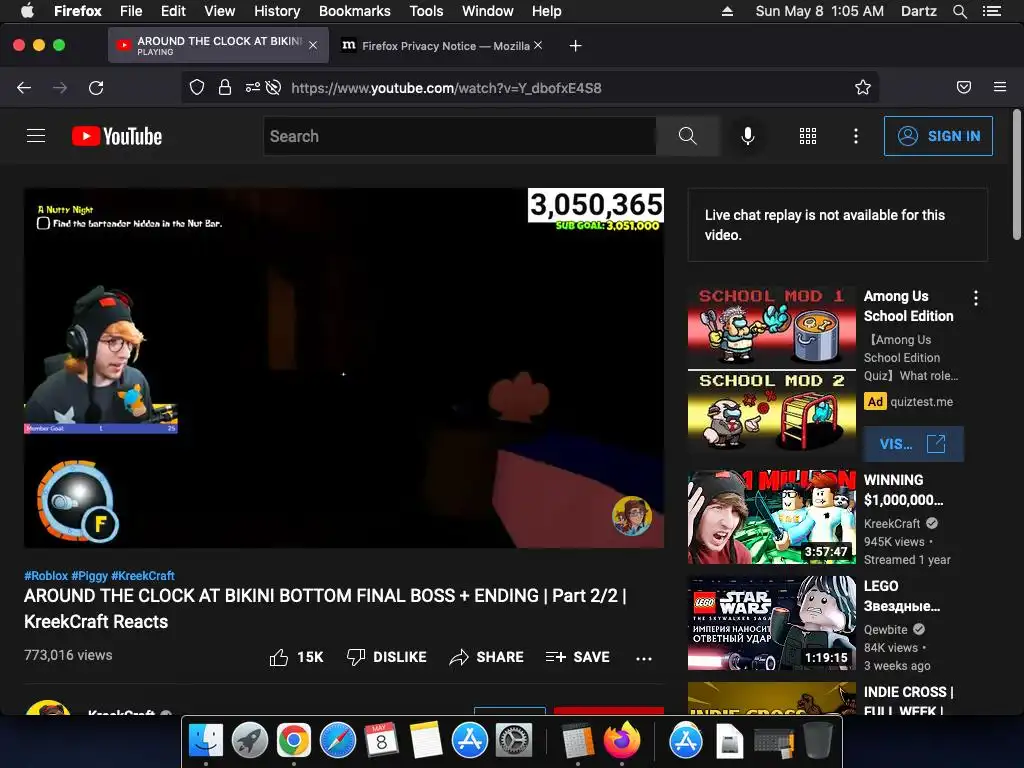Viewport: 1024px width, 768px height.
Task: Open the View menu
Action: (x=219, y=11)
